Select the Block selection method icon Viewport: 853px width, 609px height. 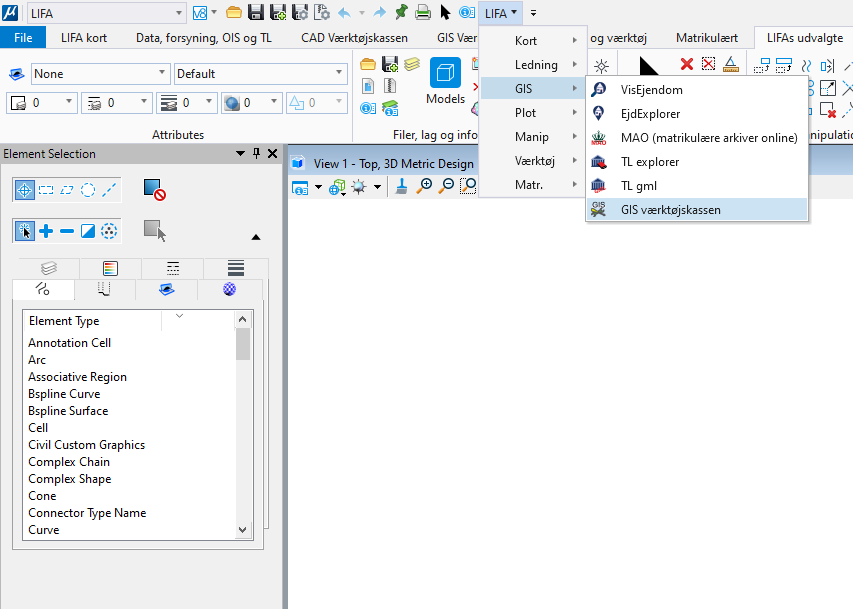(46, 190)
